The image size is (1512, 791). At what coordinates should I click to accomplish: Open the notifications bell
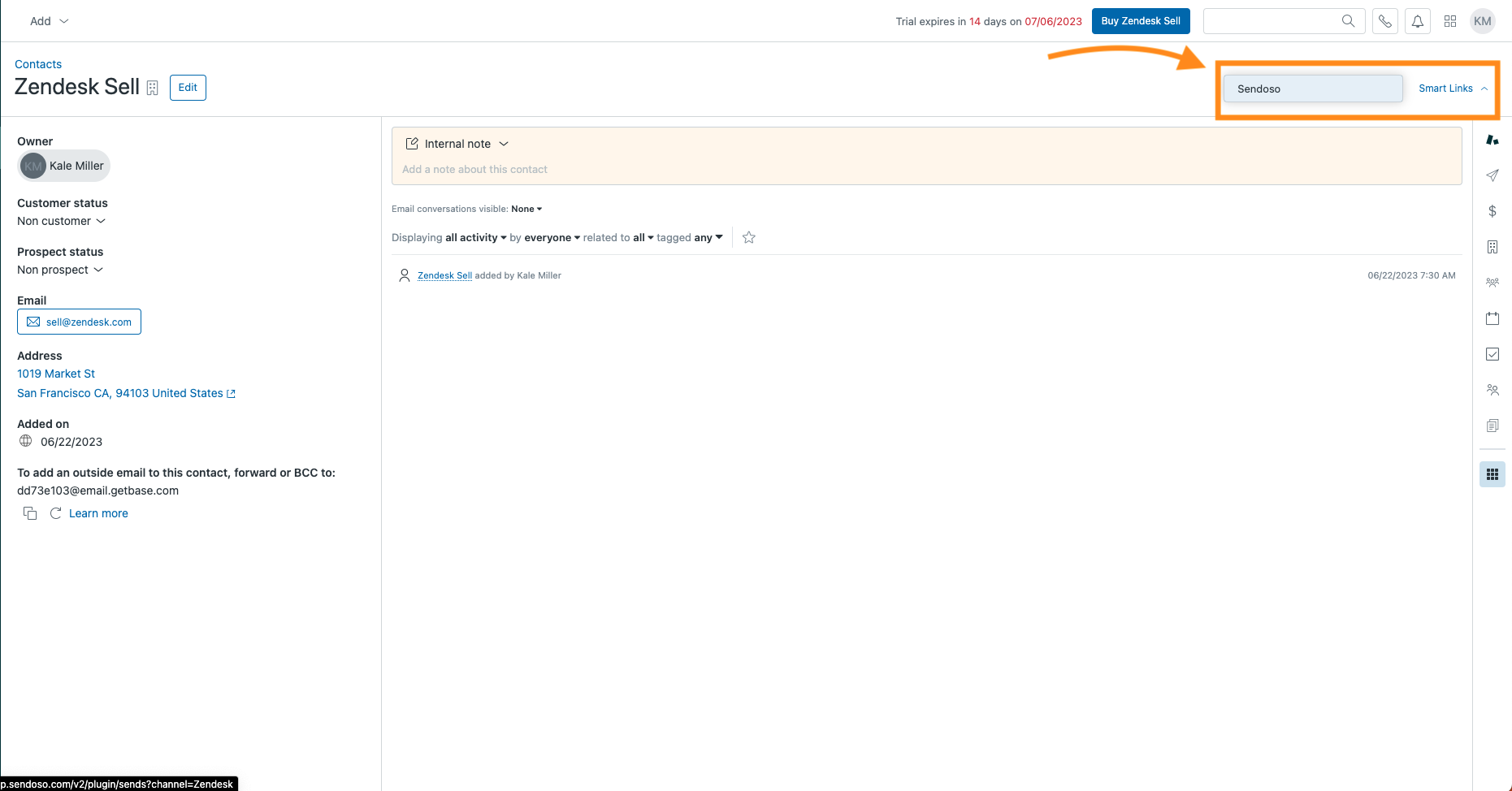pyautogui.click(x=1417, y=21)
